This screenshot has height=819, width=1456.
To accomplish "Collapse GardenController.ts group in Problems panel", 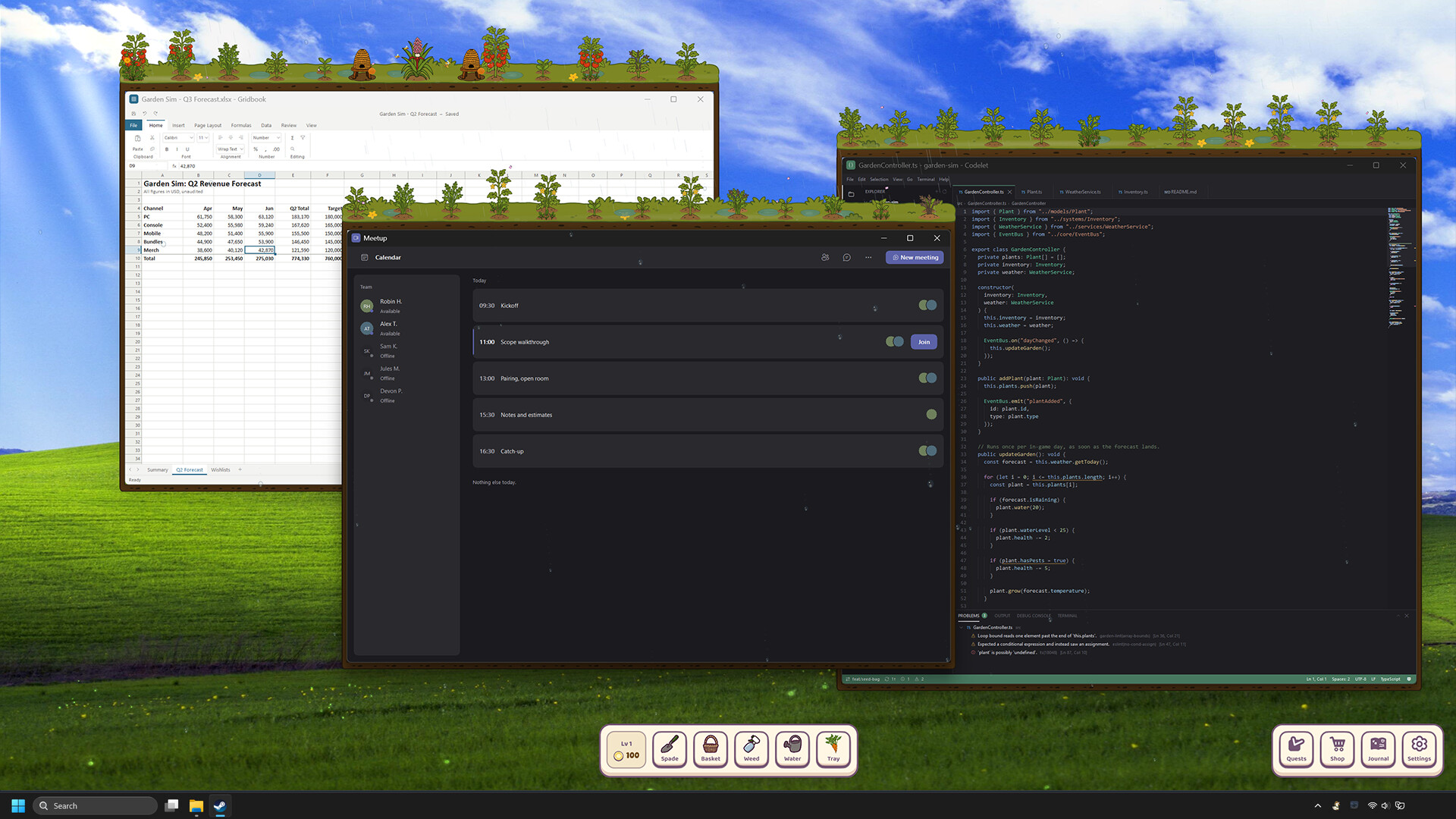I will click(x=962, y=628).
